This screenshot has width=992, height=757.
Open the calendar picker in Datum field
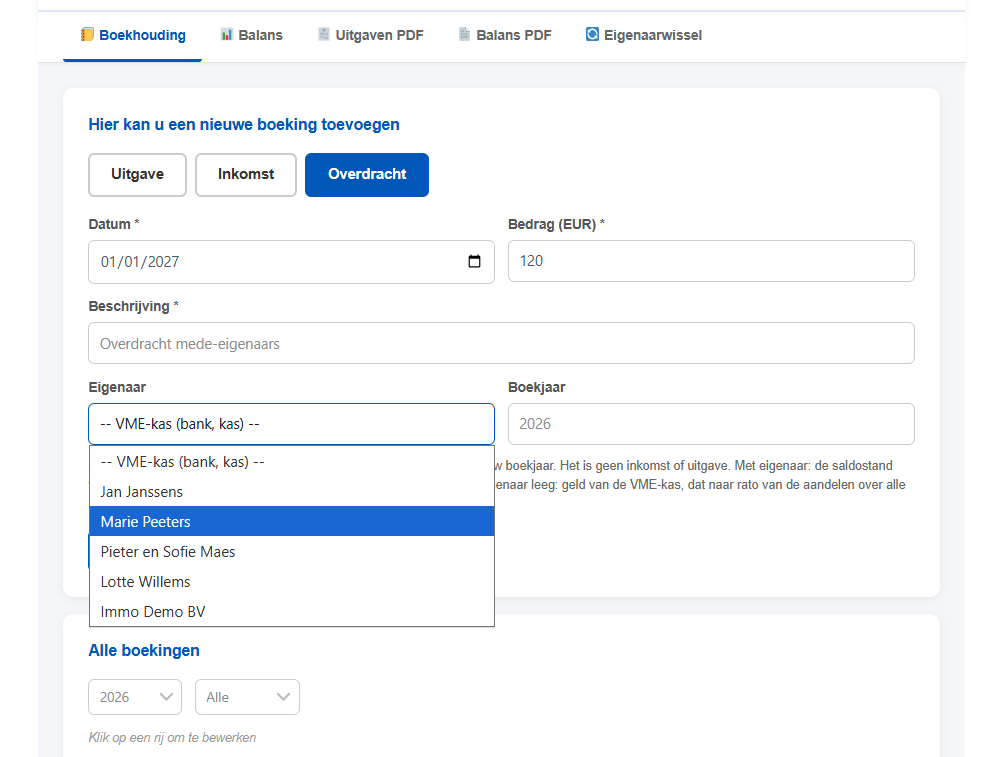pos(474,261)
